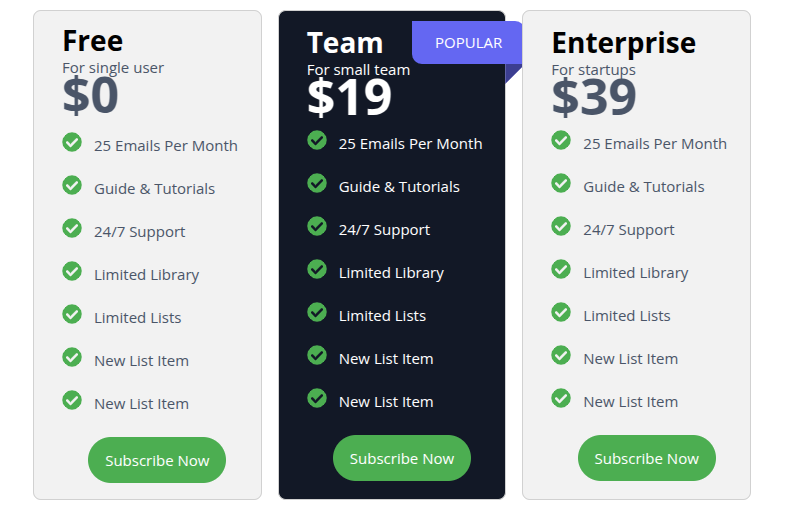Viewport: 790px width, 510px height.
Task: Click Subscribe Now in Team plan
Action: [402, 458]
